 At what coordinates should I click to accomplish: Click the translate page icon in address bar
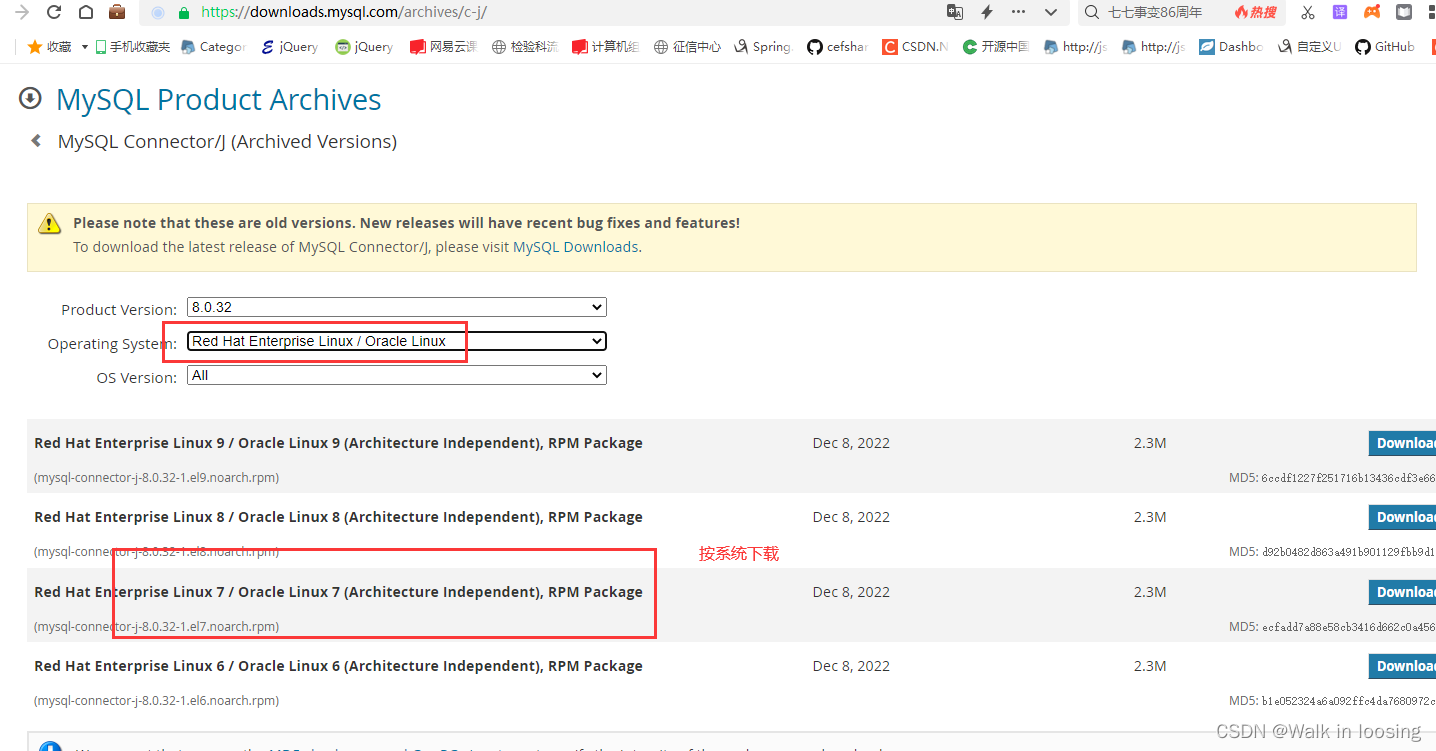click(x=955, y=12)
